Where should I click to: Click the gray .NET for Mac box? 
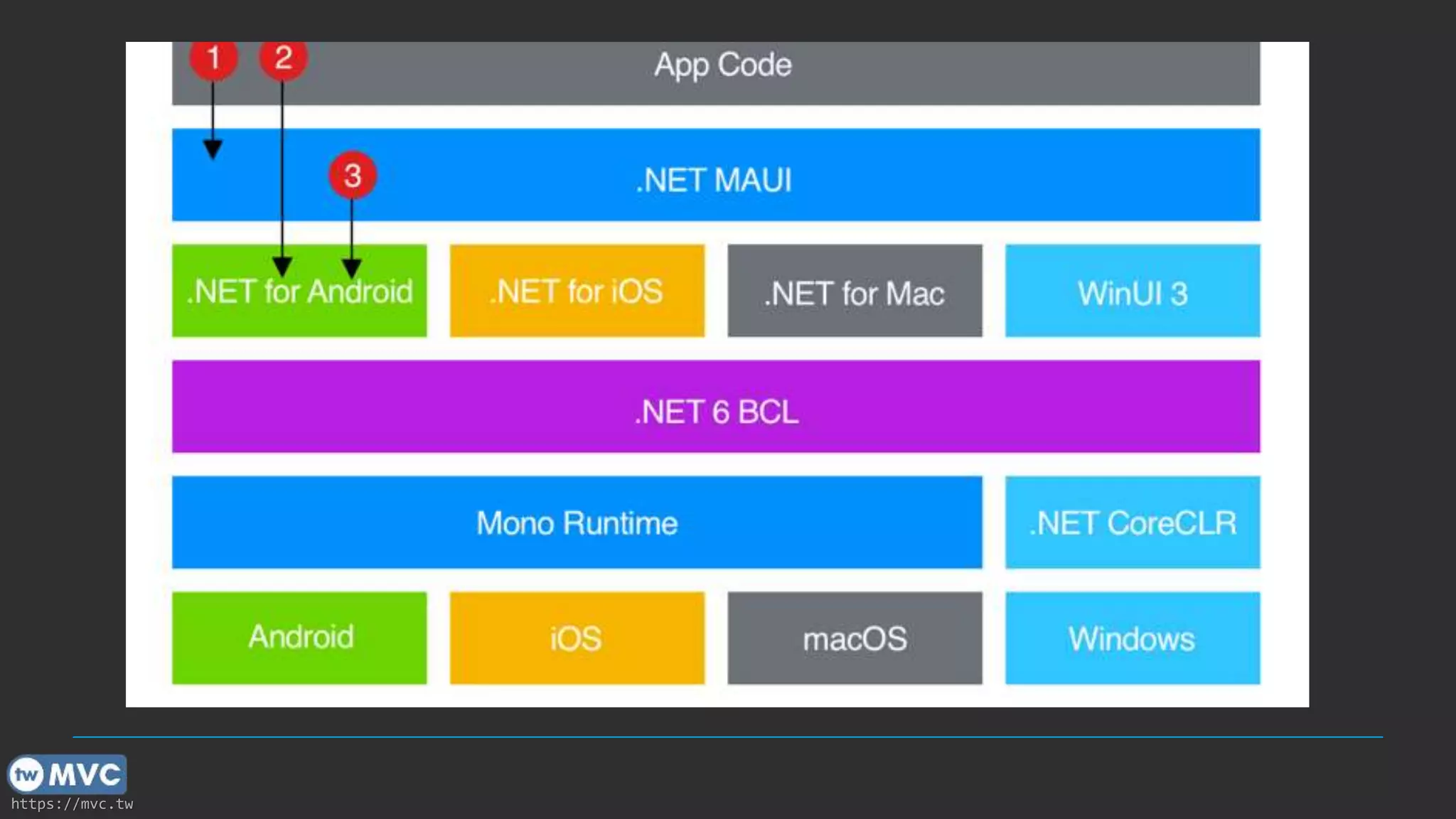coord(855,292)
